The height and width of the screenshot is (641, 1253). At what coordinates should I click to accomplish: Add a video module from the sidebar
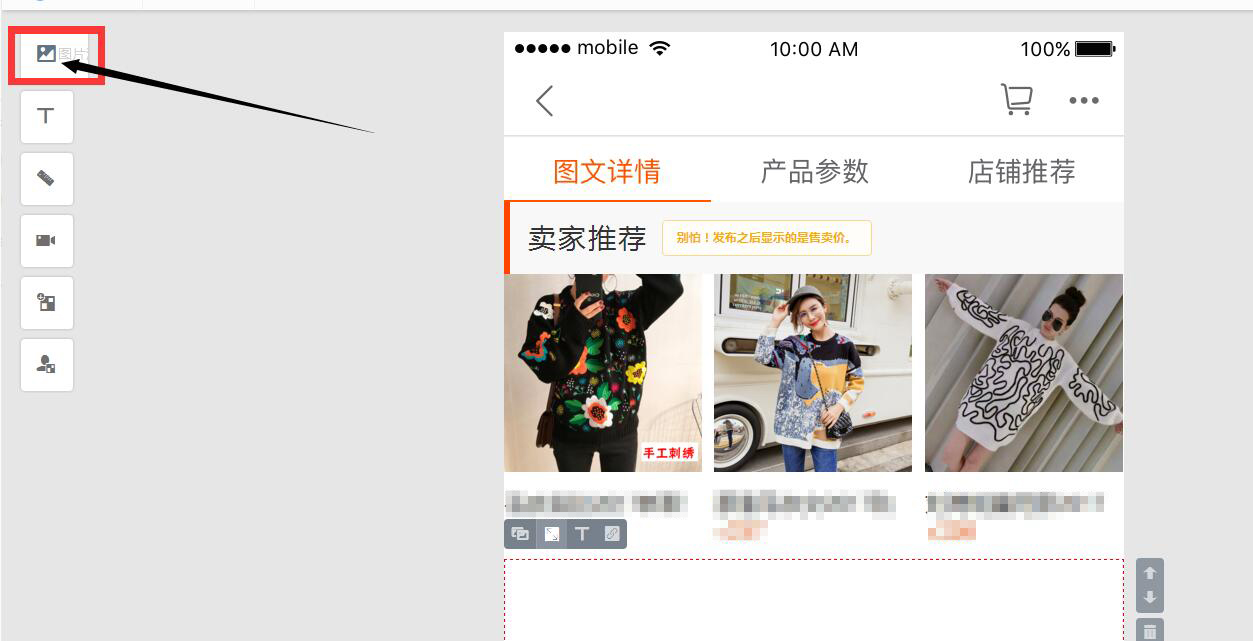(x=46, y=240)
